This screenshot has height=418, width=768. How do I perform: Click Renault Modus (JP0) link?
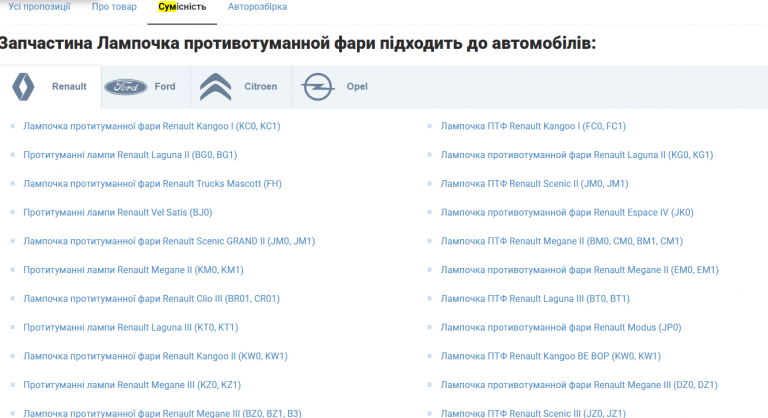click(561, 327)
